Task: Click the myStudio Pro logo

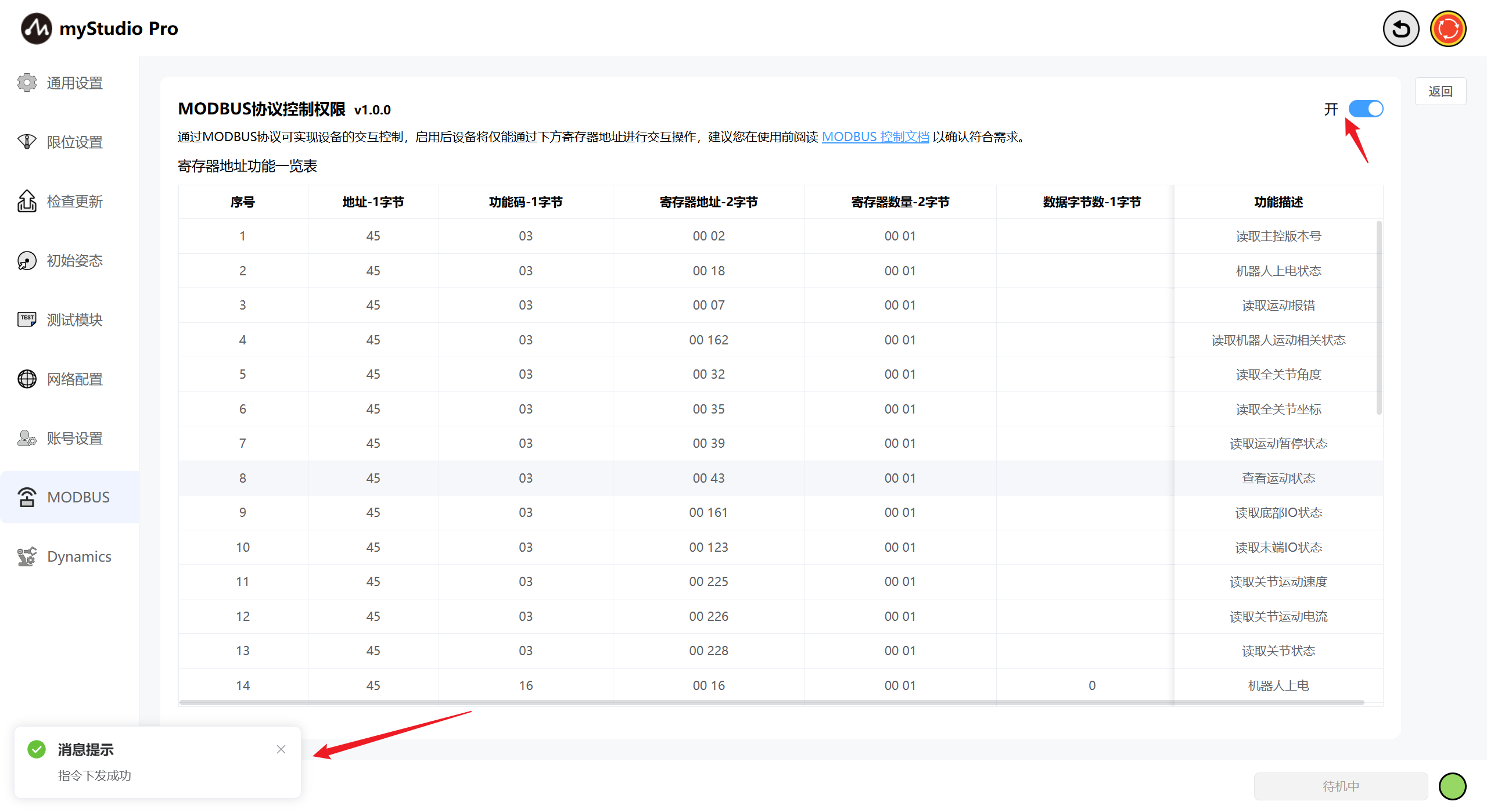Action: 36,28
